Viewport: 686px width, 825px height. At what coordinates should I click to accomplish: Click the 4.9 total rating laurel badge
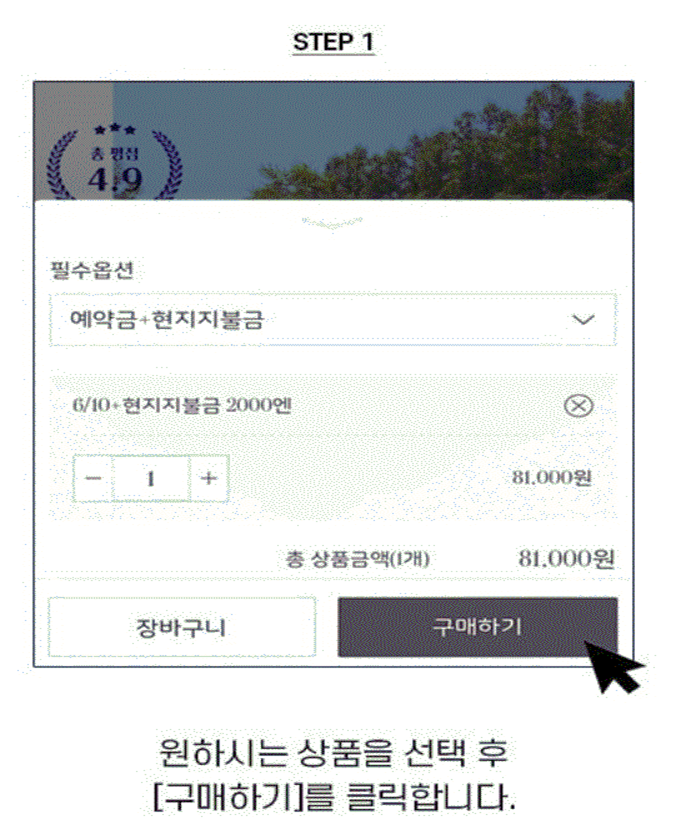click(115, 162)
